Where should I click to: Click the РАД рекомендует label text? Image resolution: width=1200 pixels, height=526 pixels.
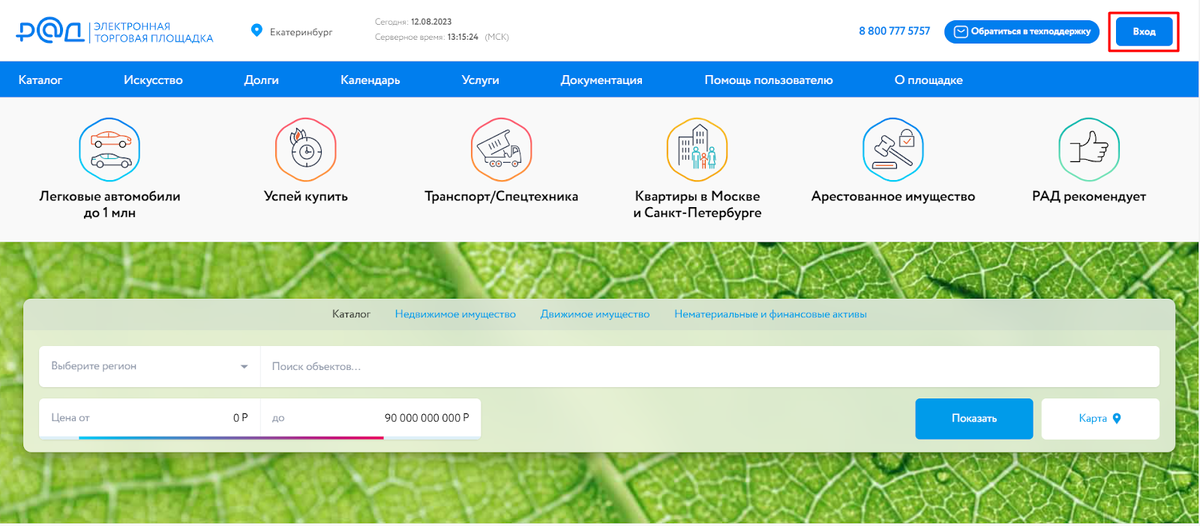tap(1089, 197)
